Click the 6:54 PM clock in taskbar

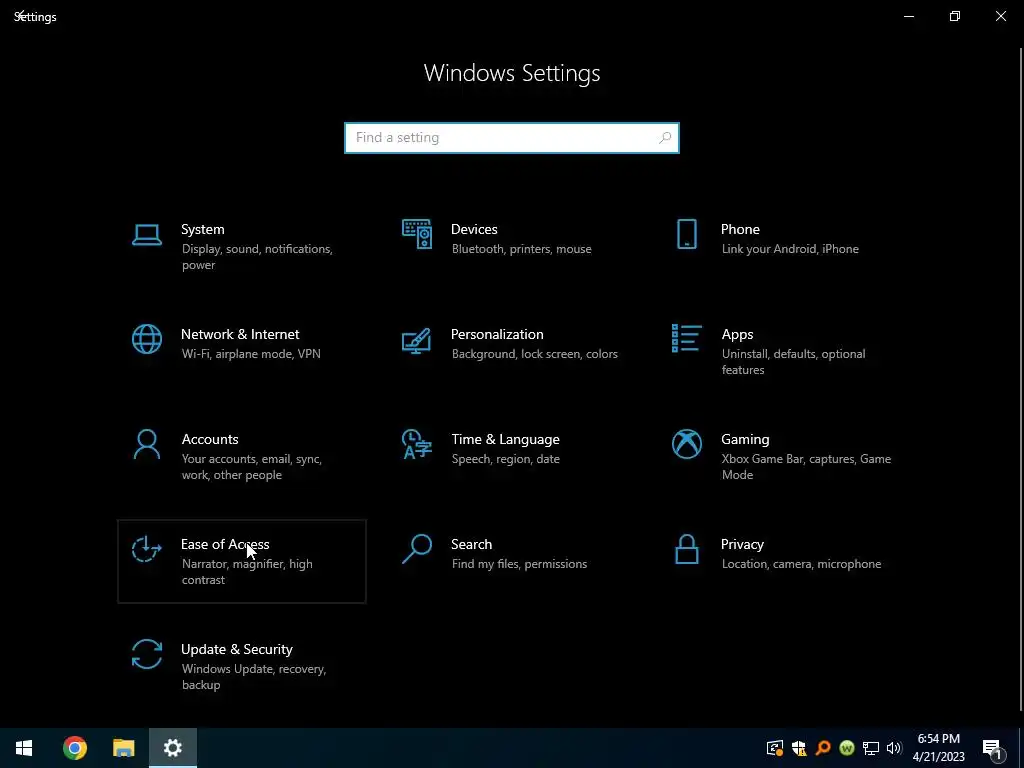point(938,739)
